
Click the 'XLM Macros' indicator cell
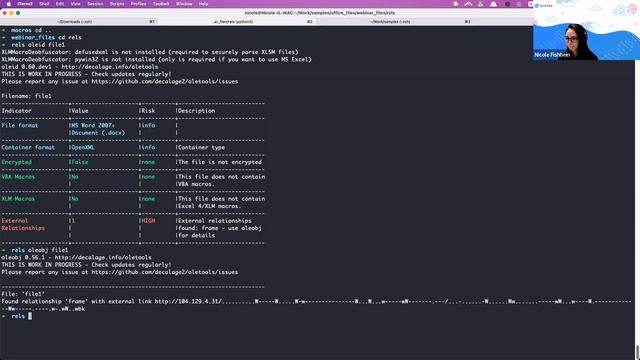pos(18,199)
